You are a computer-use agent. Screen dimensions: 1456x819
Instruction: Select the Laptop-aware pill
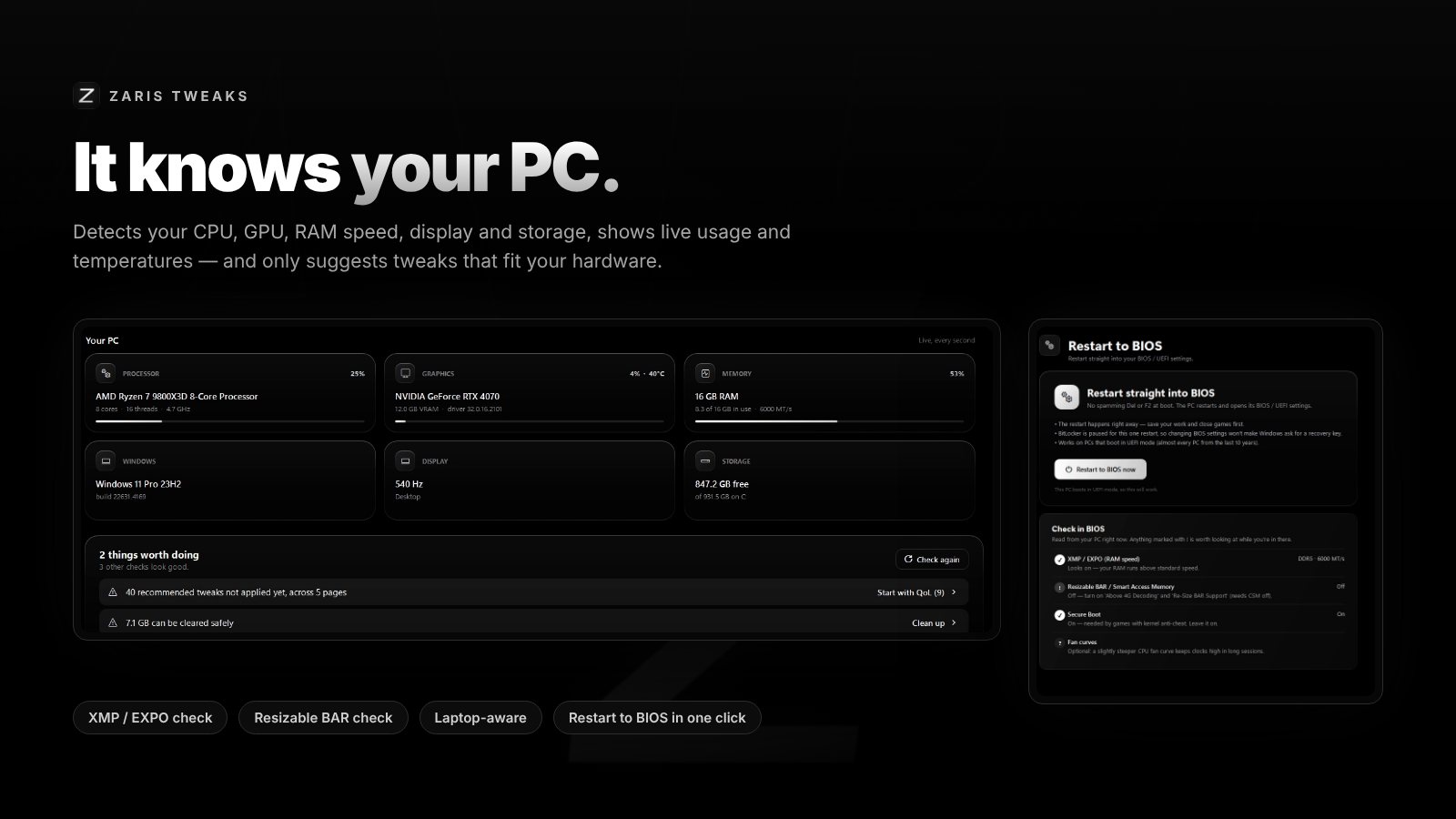click(x=480, y=718)
